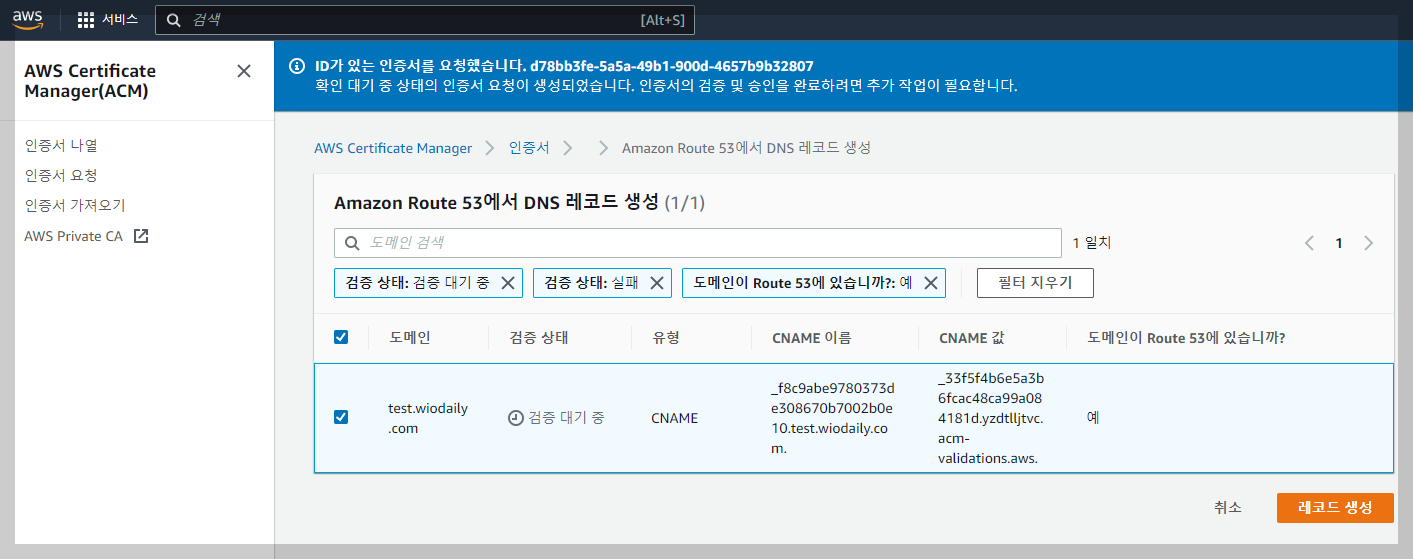Click 필터 지우기 button

click(x=1035, y=283)
